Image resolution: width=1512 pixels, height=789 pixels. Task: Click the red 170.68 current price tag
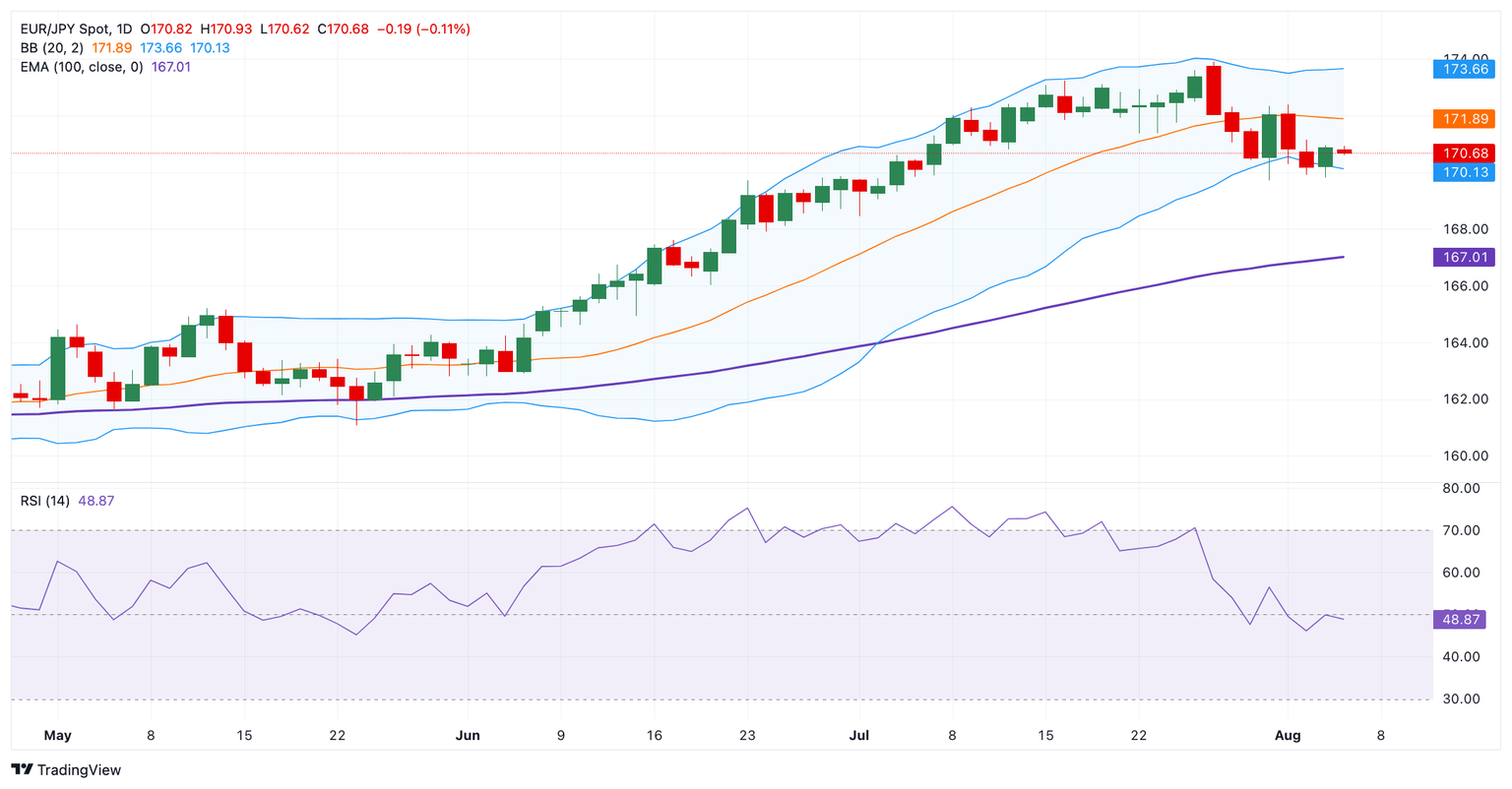point(1463,153)
